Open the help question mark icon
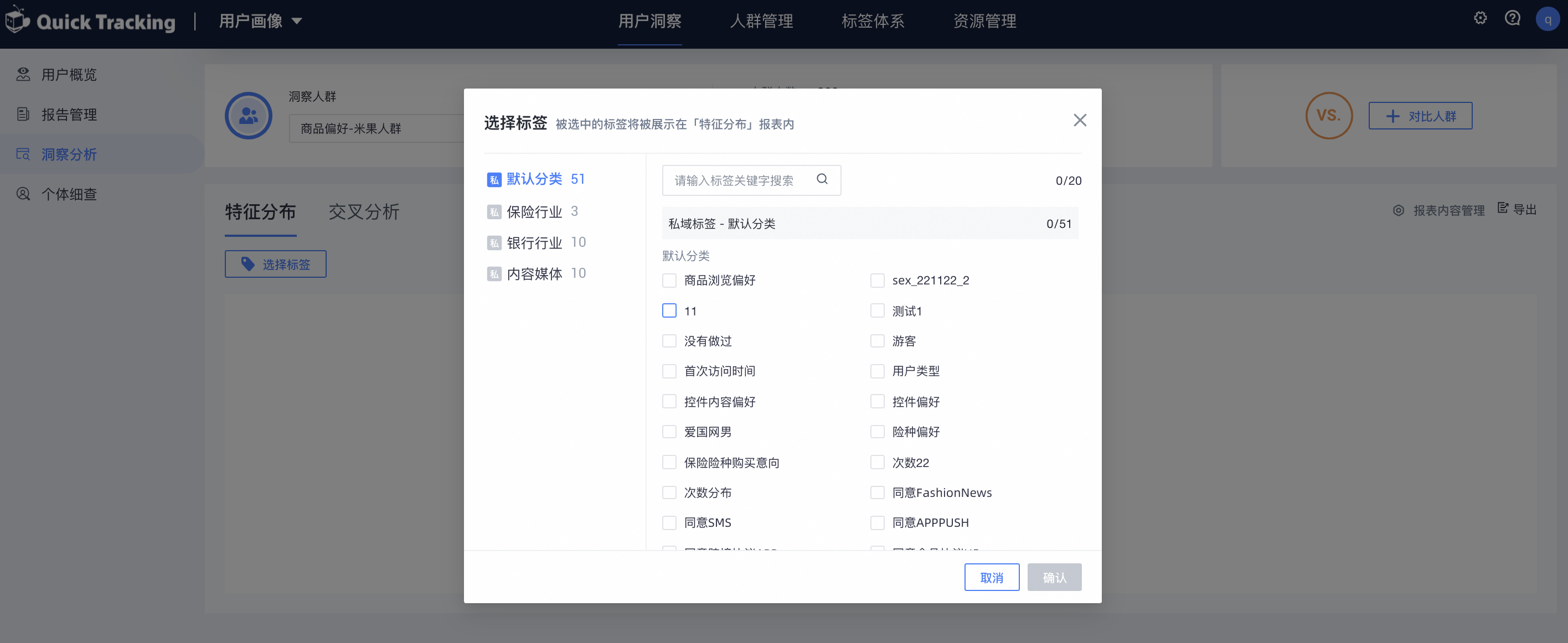Viewport: 1568px width, 643px height. [1512, 18]
